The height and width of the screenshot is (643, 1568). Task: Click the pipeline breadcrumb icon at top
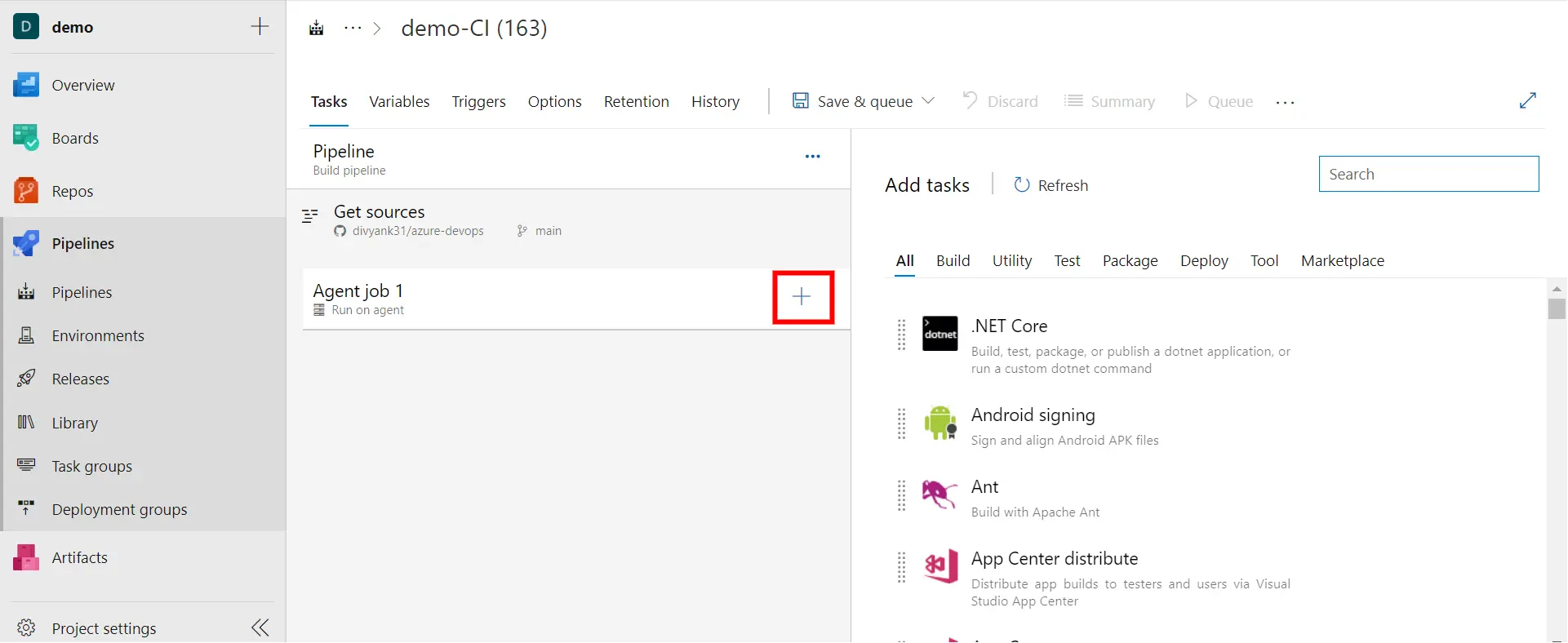click(317, 29)
